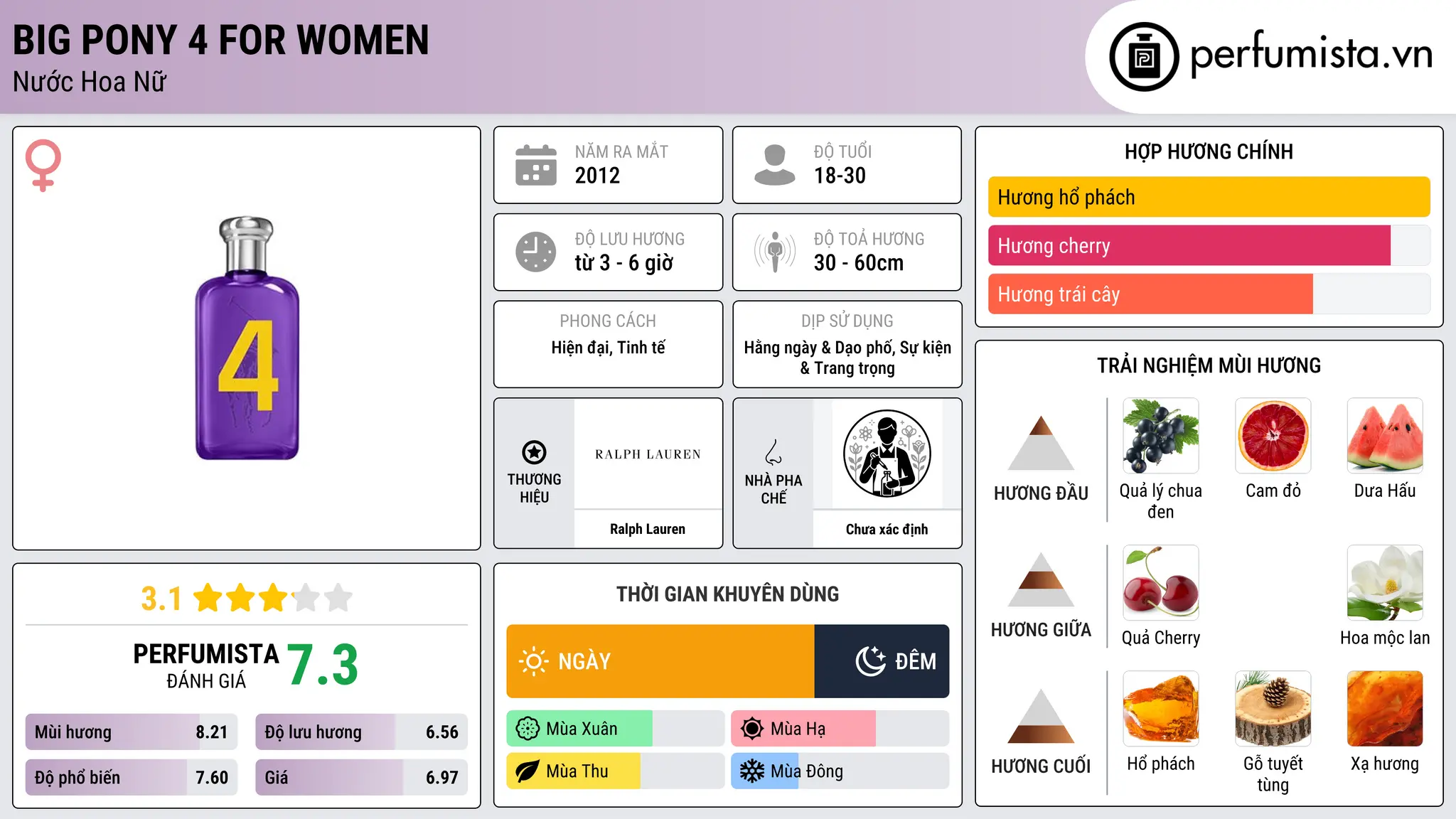The height and width of the screenshot is (819, 1456).
Task: Click the Thời gian khuyên dùng heading
Action: pyautogui.click(x=727, y=594)
